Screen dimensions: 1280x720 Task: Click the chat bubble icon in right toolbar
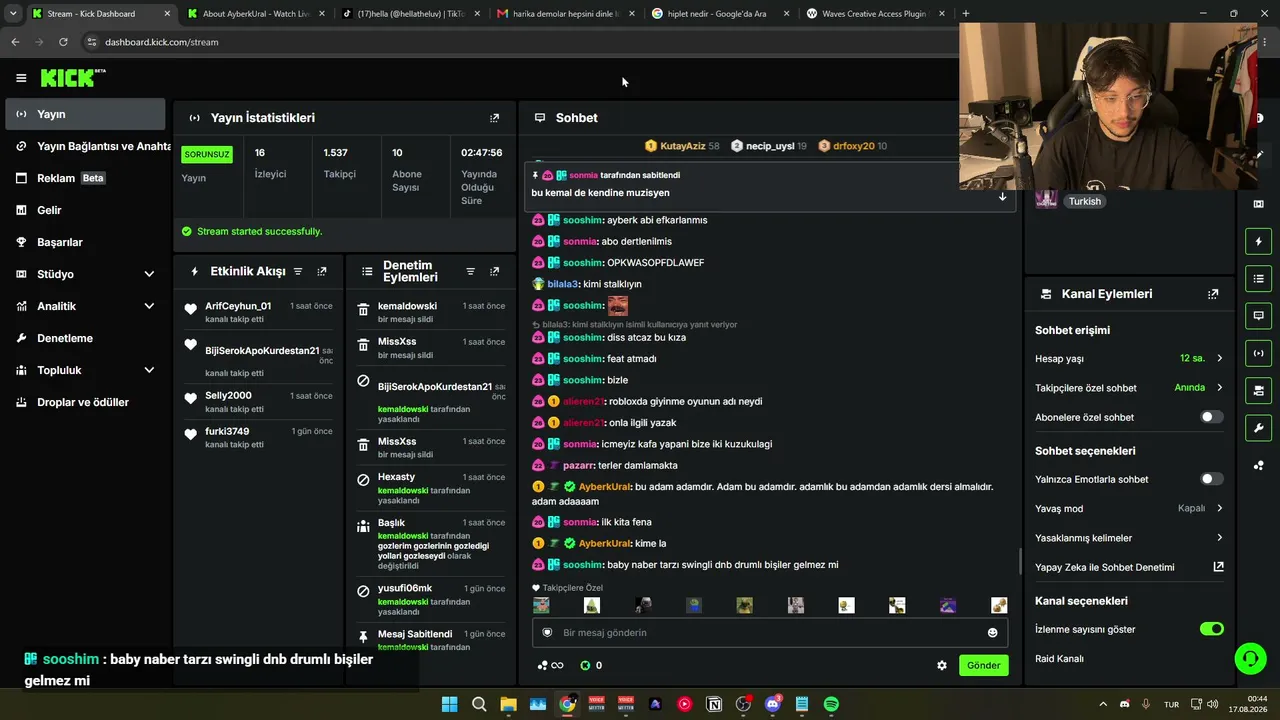(x=1258, y=316)
